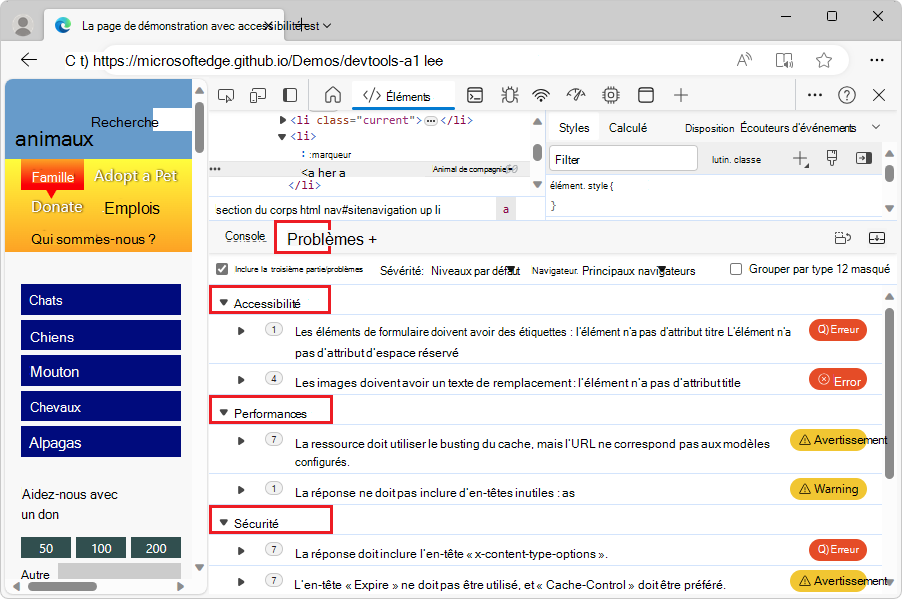
Task: Open DevTools help question mark icon
Action: tap(847, 95)
